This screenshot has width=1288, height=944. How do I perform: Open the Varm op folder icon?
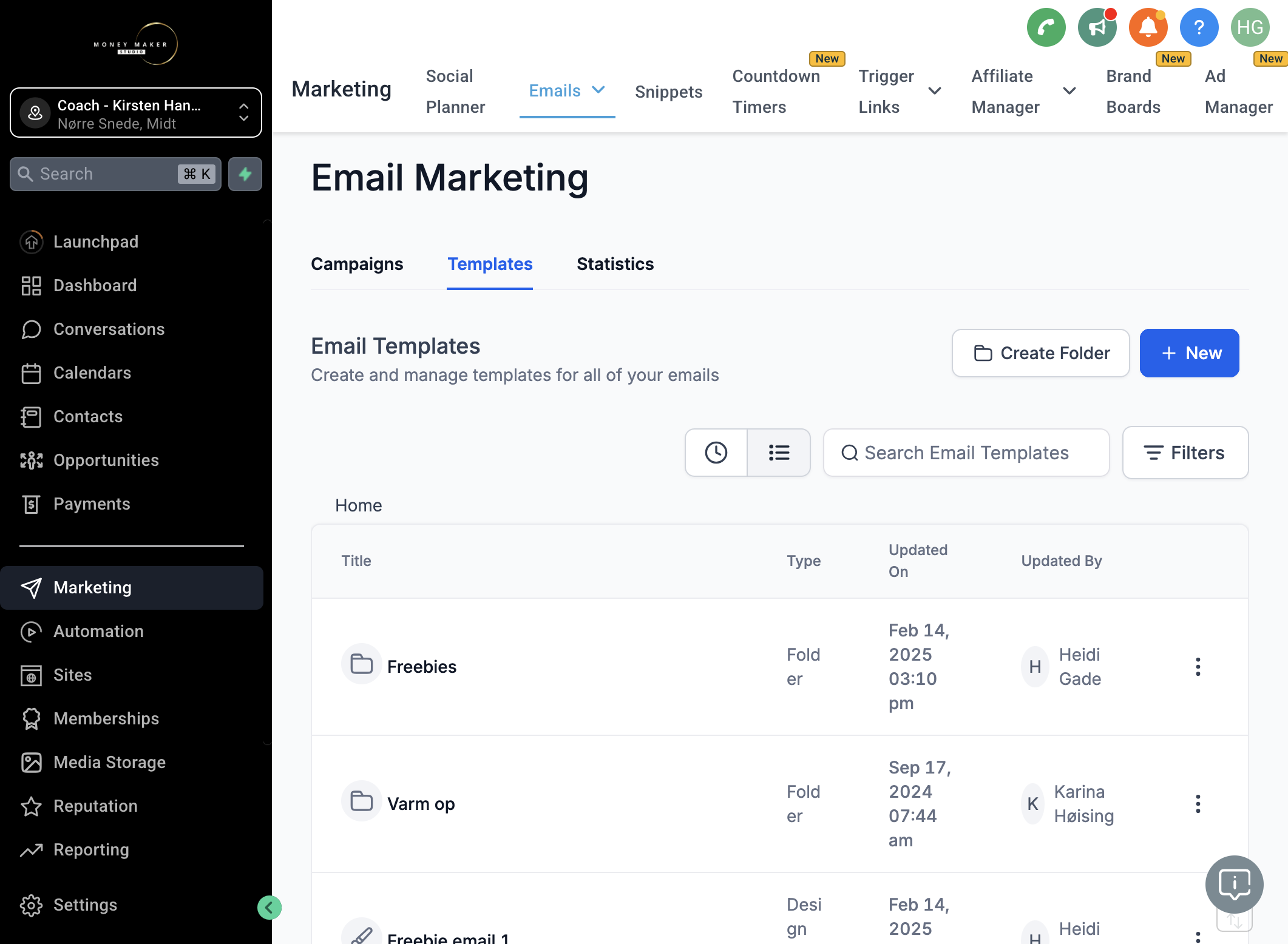point(362,801)
